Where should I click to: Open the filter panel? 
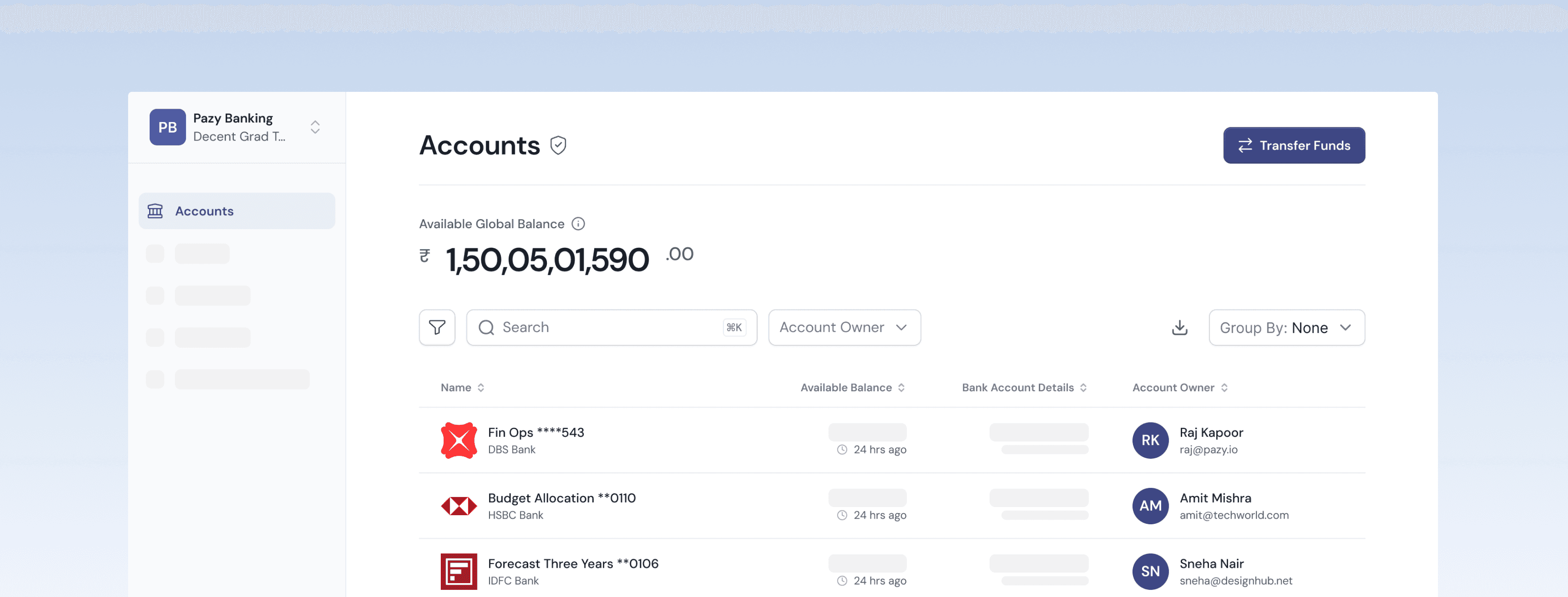pos(436,327)
